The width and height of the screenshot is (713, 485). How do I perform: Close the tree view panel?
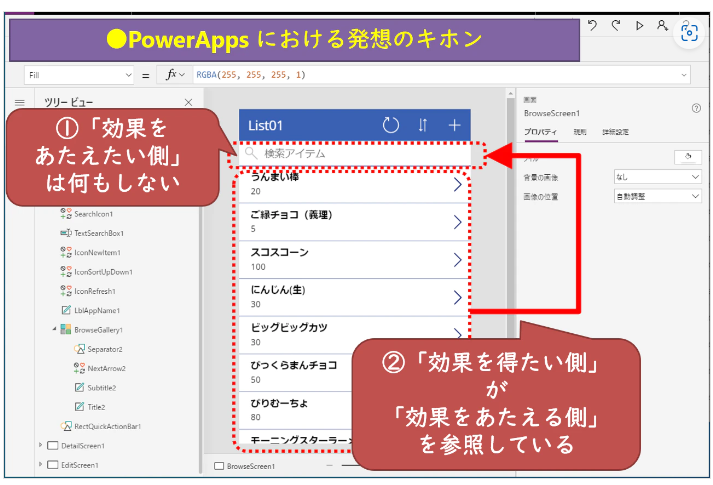click(188, 102)
